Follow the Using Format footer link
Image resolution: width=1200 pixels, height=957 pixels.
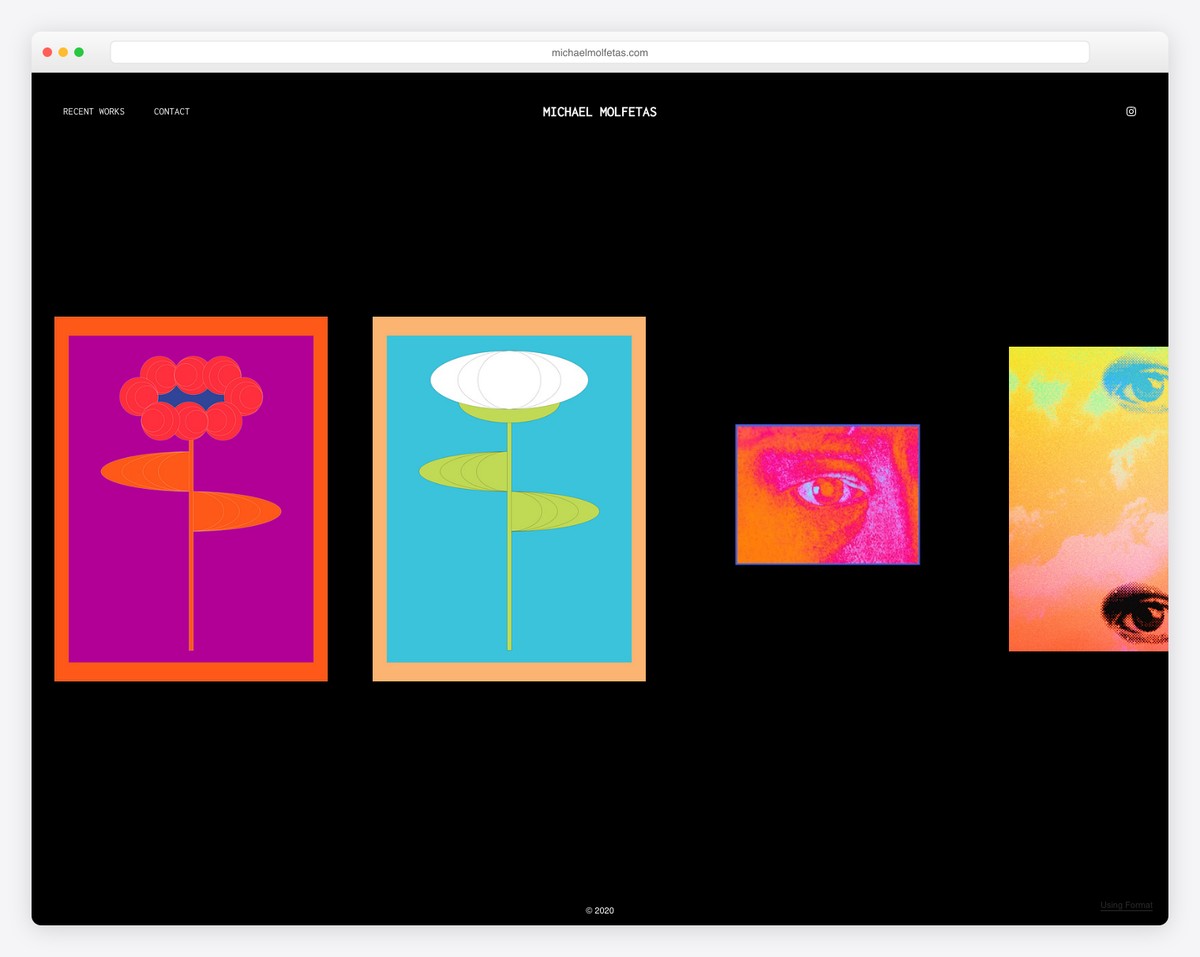pyautogui.click(x=1126, y=905)
